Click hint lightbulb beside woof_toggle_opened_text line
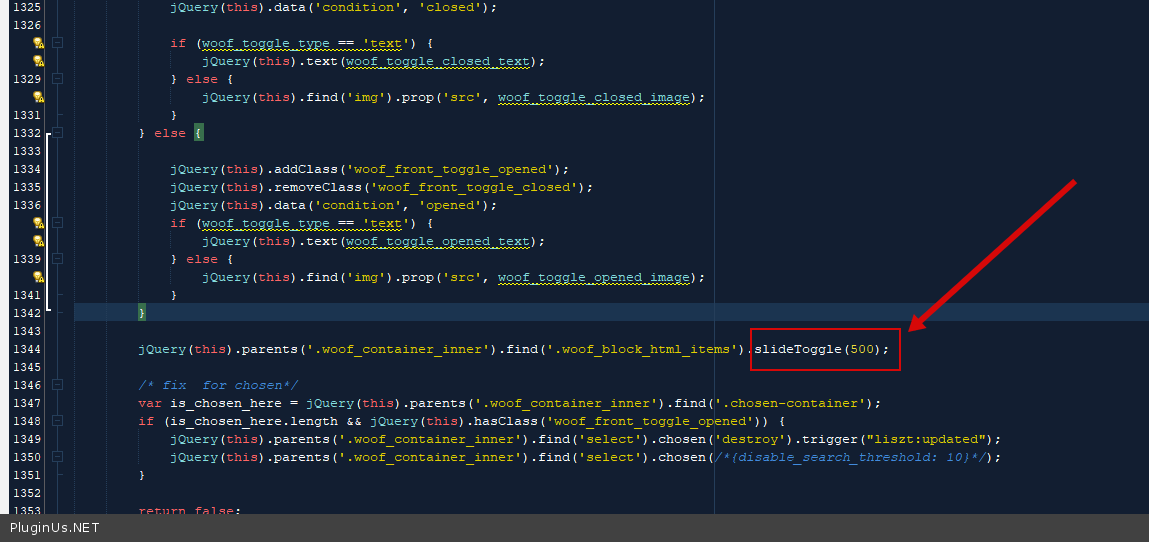The image size is (1149, 542). pos(39,241)
